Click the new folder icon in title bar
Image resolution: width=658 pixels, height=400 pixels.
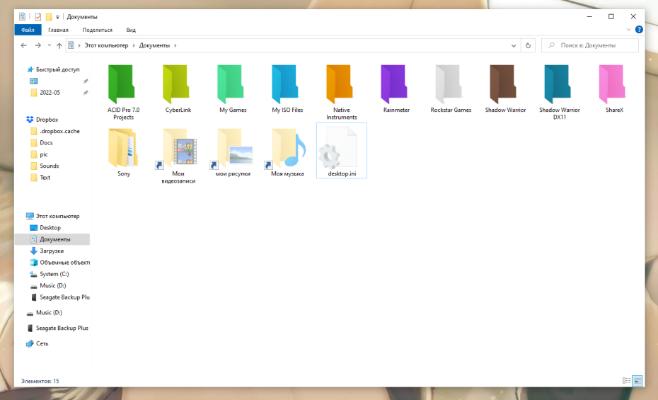coord(49,17)
